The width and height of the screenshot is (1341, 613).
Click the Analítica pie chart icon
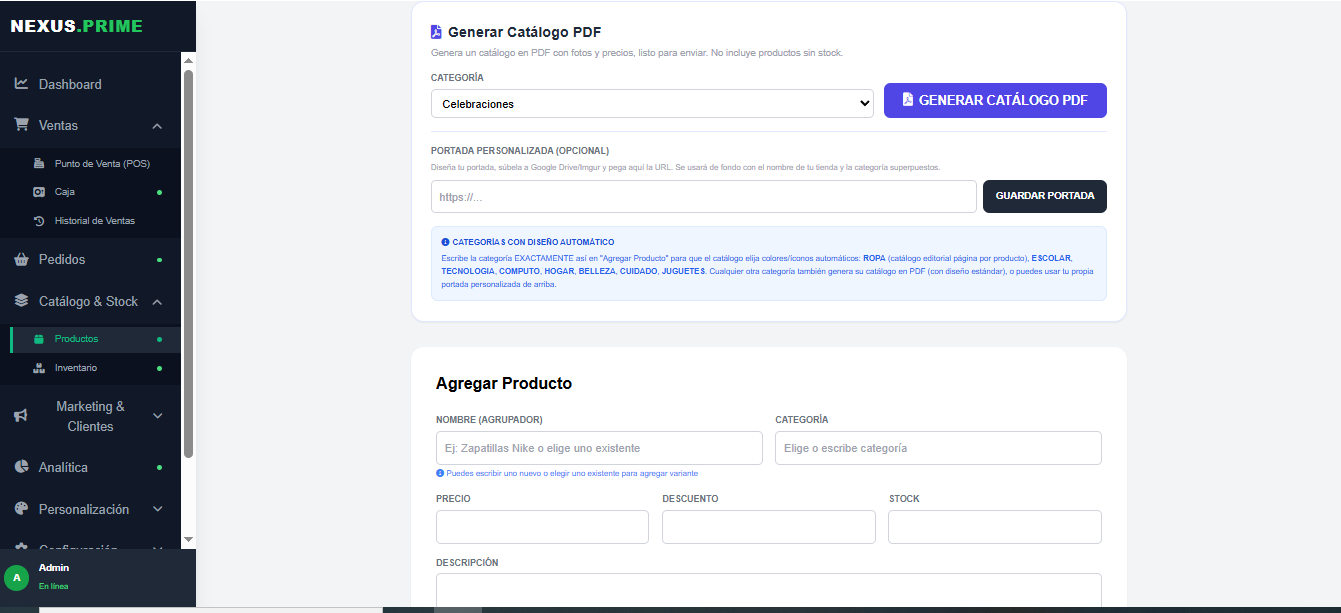click(21, 467)
